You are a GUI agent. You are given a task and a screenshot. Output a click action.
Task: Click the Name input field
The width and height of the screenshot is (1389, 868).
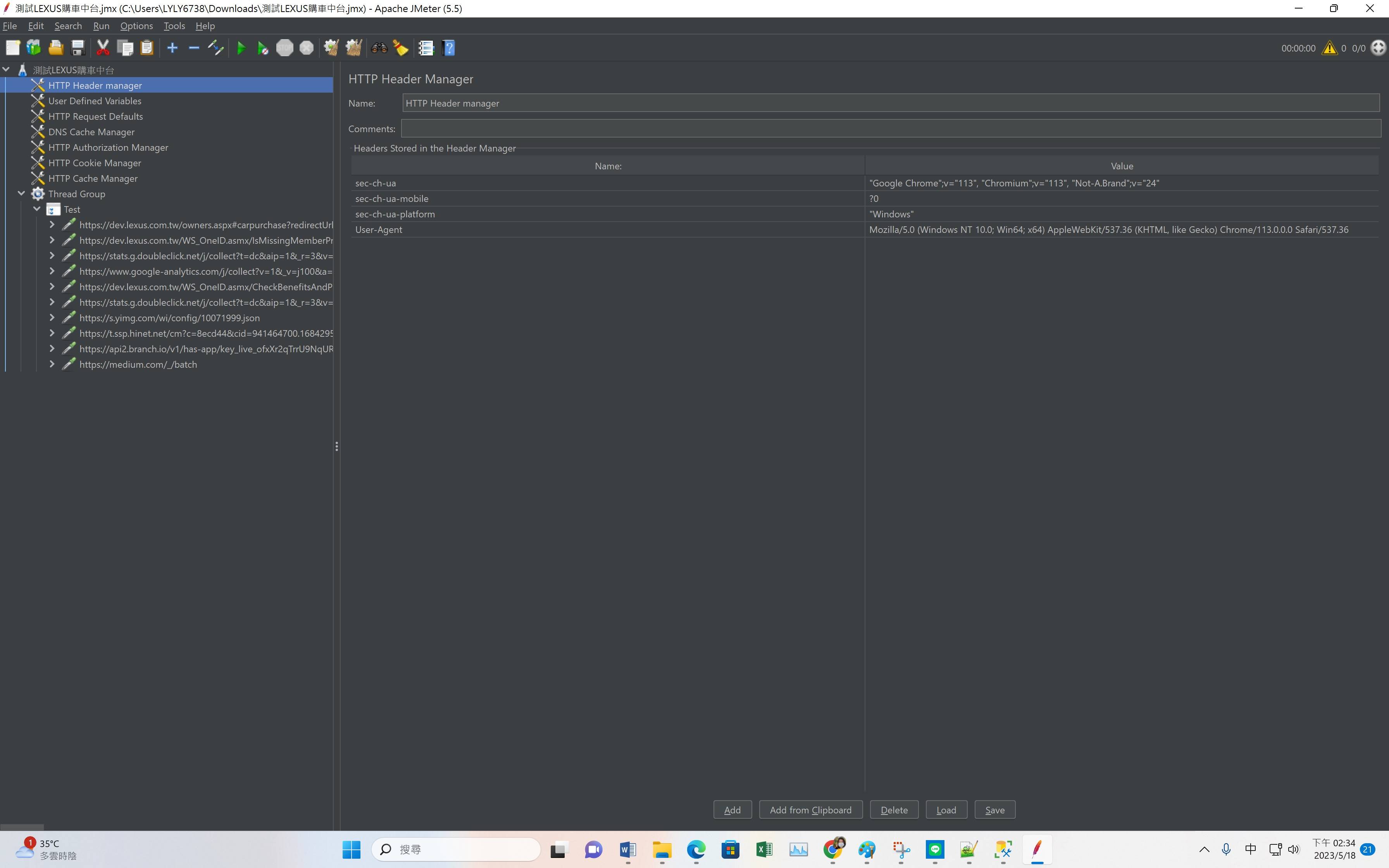click(x=891, y=103)
